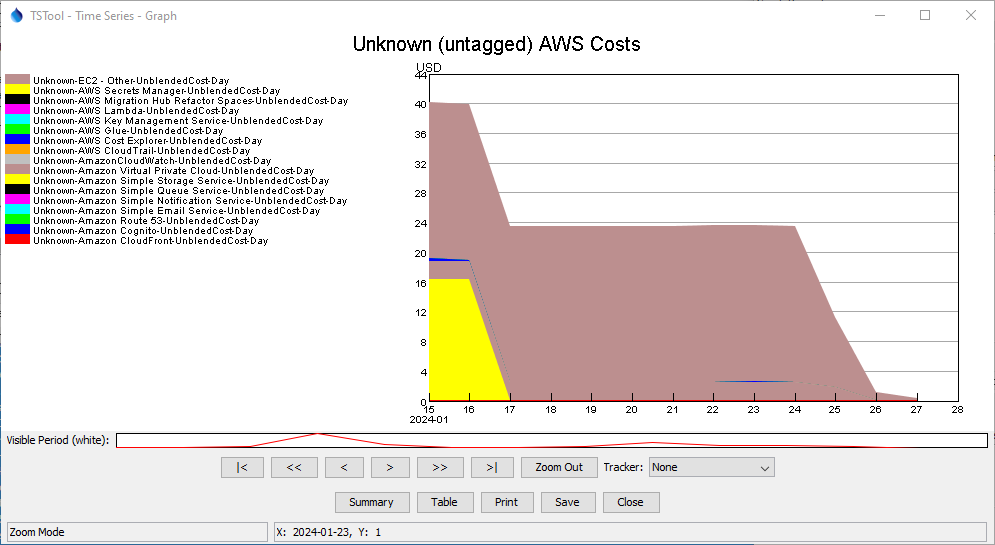Click the Unknown-Amazon Route 53 legend label

tap(146, 221)
